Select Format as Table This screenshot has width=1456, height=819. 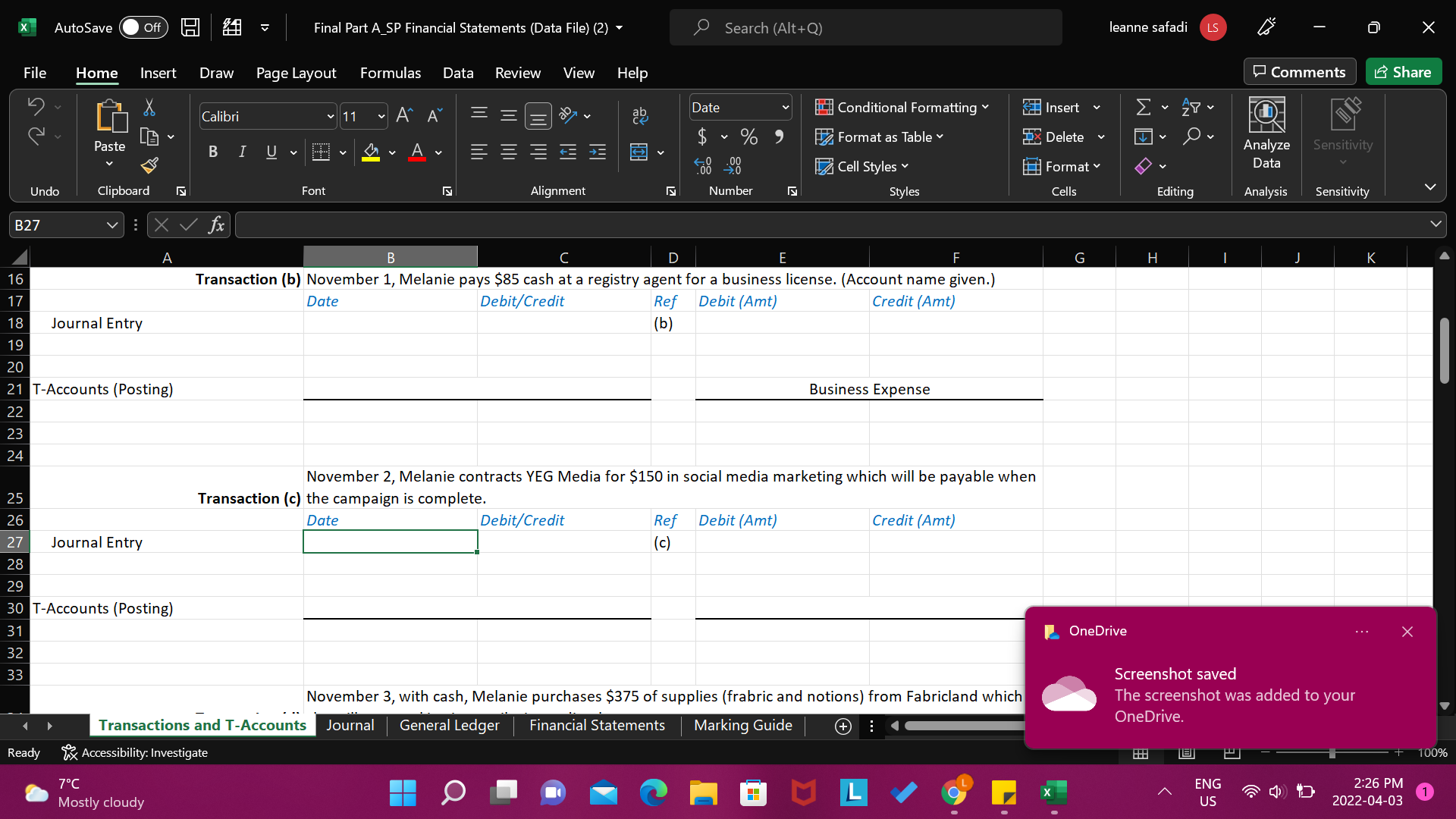click(x=880, y=136)
